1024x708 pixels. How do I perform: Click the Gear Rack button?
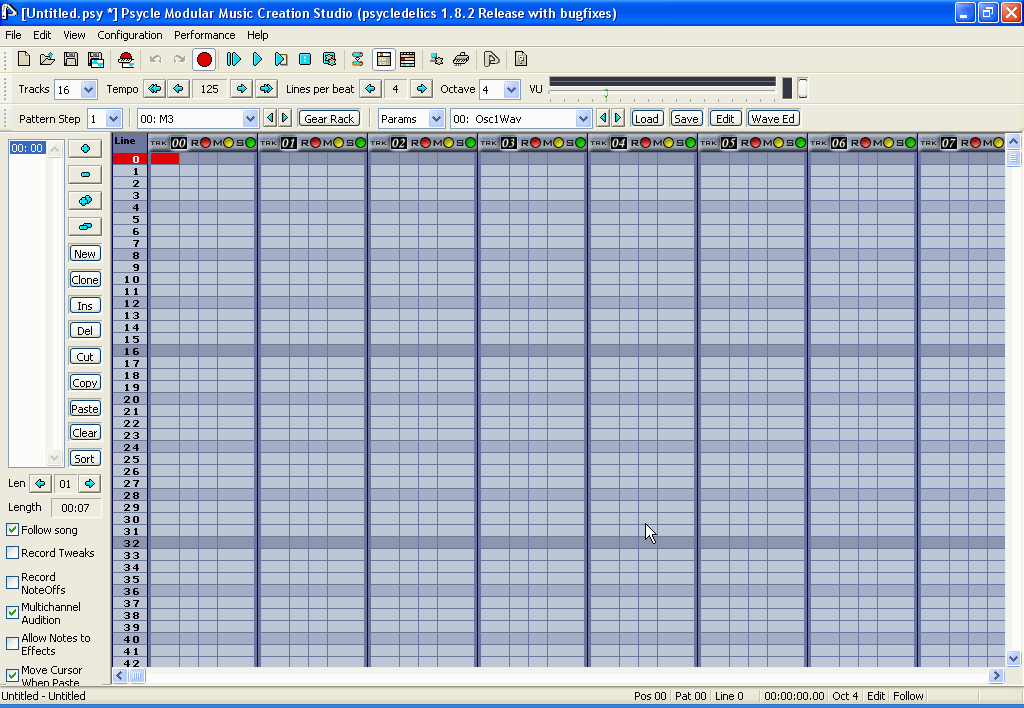pos(329,118)
